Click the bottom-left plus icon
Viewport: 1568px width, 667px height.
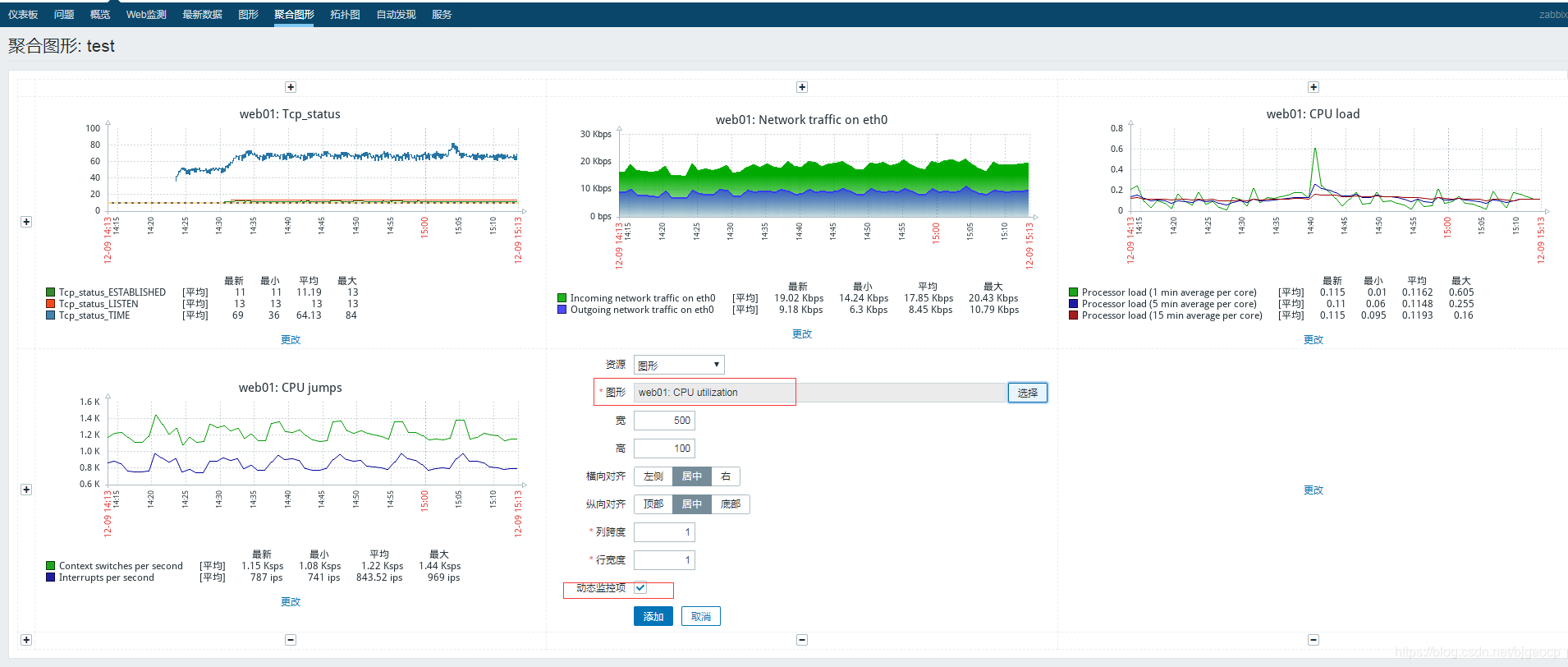coord(26,640)
